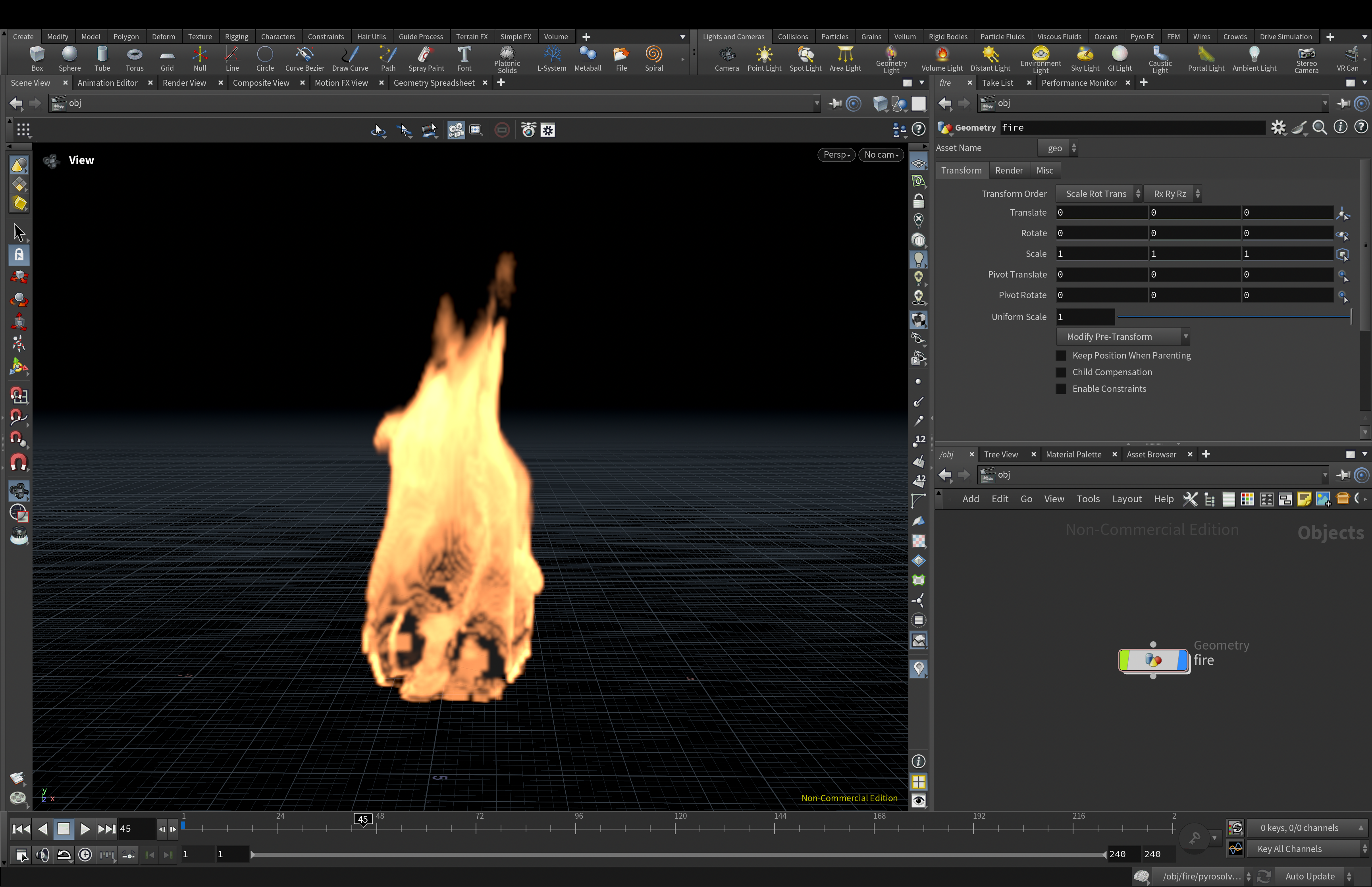
Task: Open the Transform Order Scale Rot Trans dropdown
Action: click(x=1099, y=193)
